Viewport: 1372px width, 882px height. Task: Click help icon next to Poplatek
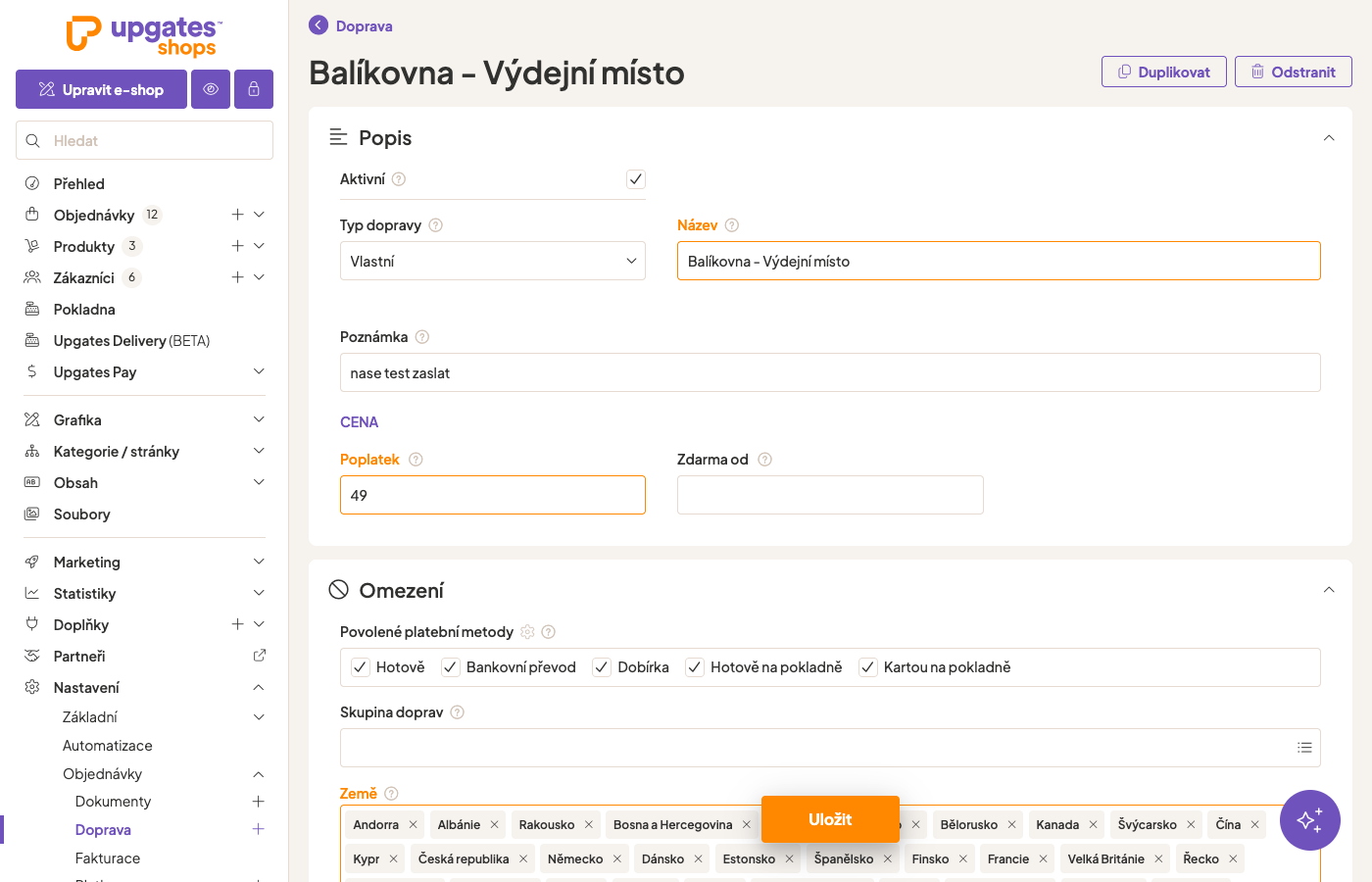(416, 460)
